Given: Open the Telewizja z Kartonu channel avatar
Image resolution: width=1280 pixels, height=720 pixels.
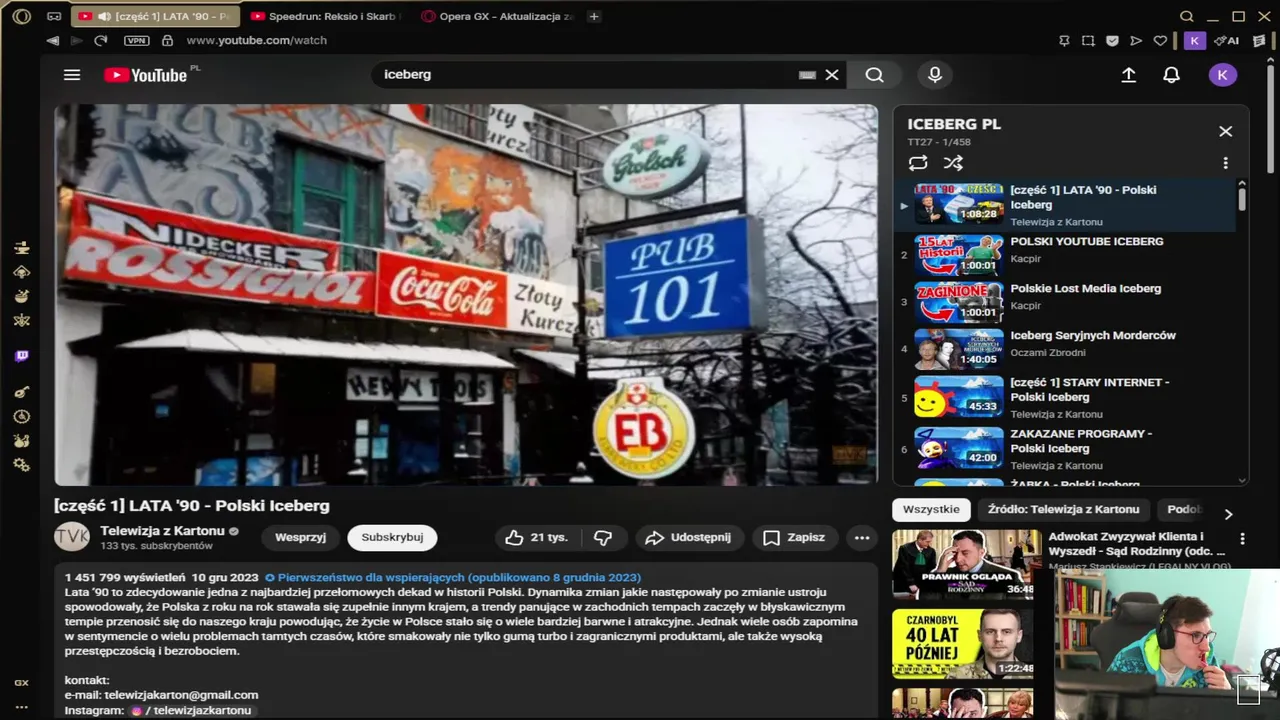Looking at the screenshot, I should click(x=72, y=537).
